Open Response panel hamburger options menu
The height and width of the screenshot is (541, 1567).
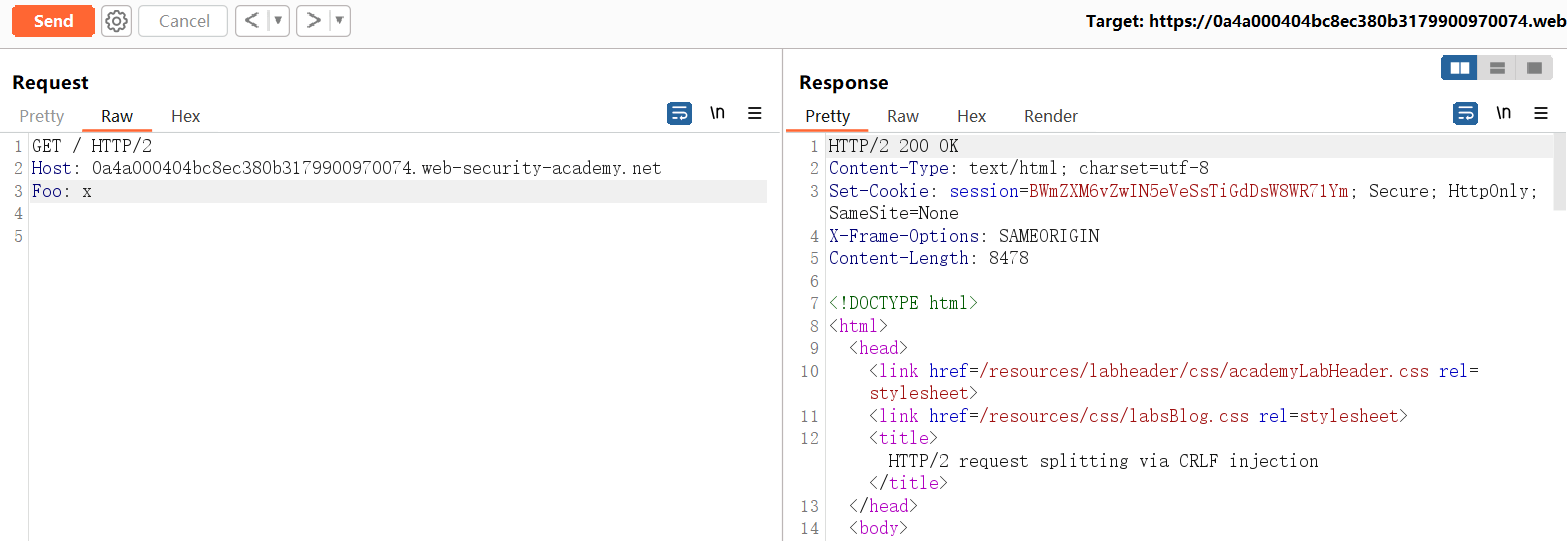tap(1541, 113)
